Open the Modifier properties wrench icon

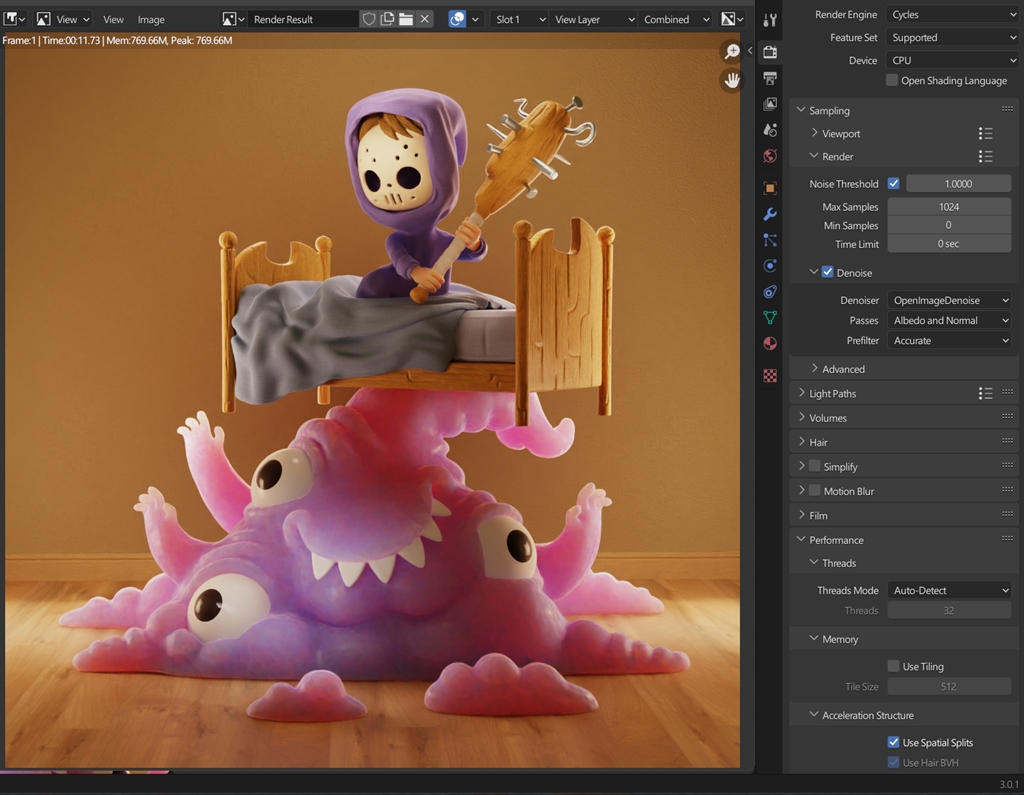point(770,214)
